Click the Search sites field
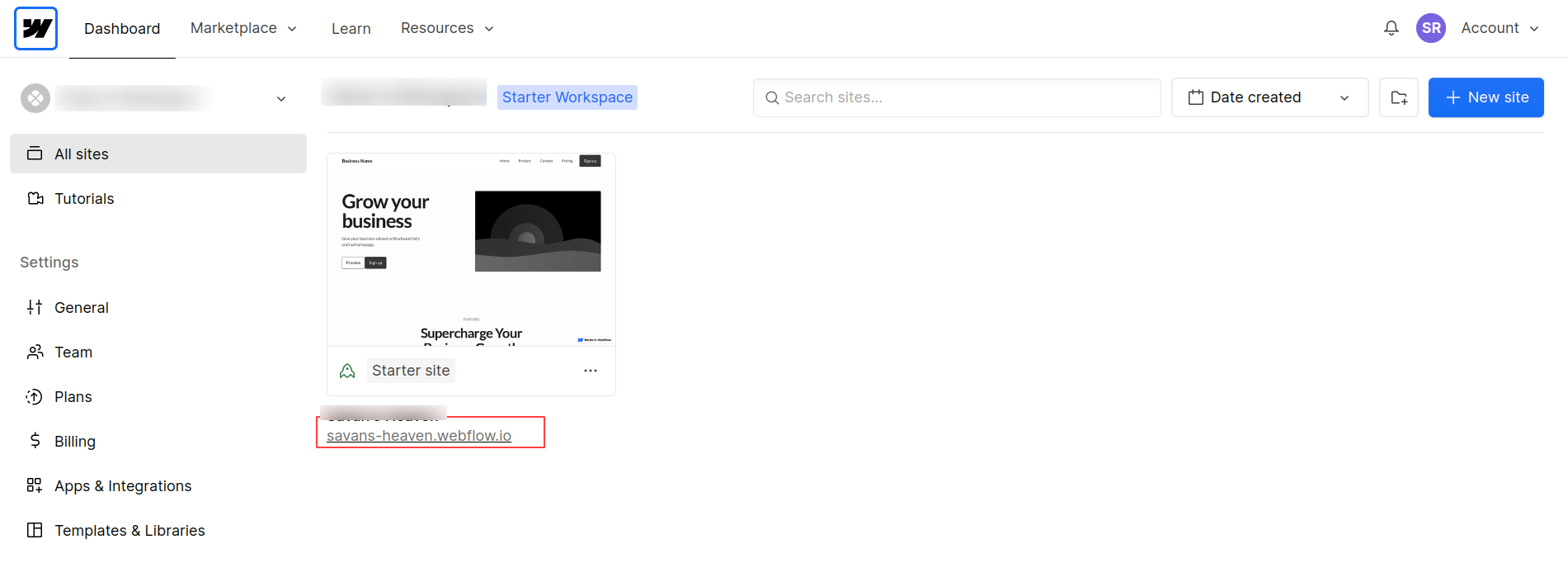 coord(957,97)
